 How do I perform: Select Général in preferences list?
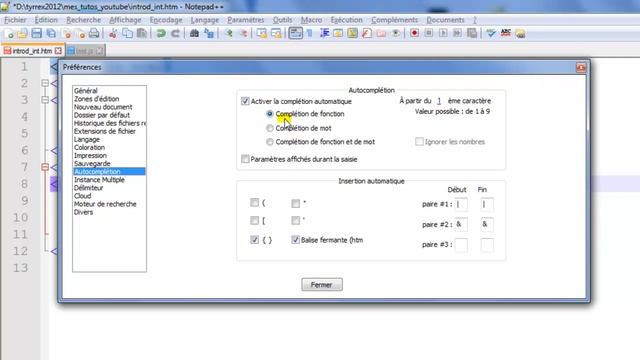coord(86,91)
